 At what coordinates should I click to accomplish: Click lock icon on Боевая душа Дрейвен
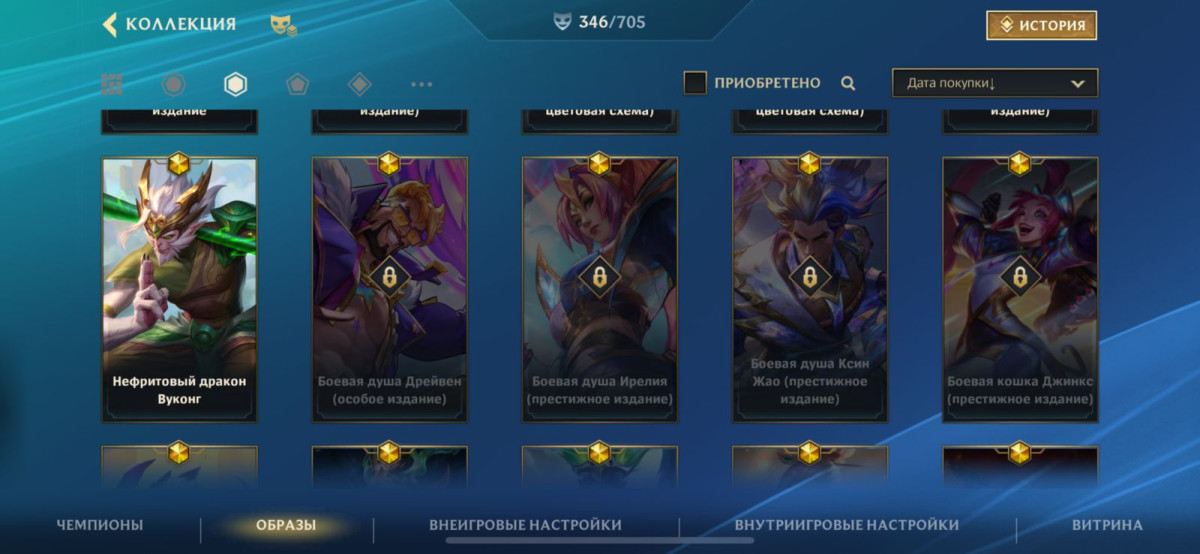click(x=388, y=278)
